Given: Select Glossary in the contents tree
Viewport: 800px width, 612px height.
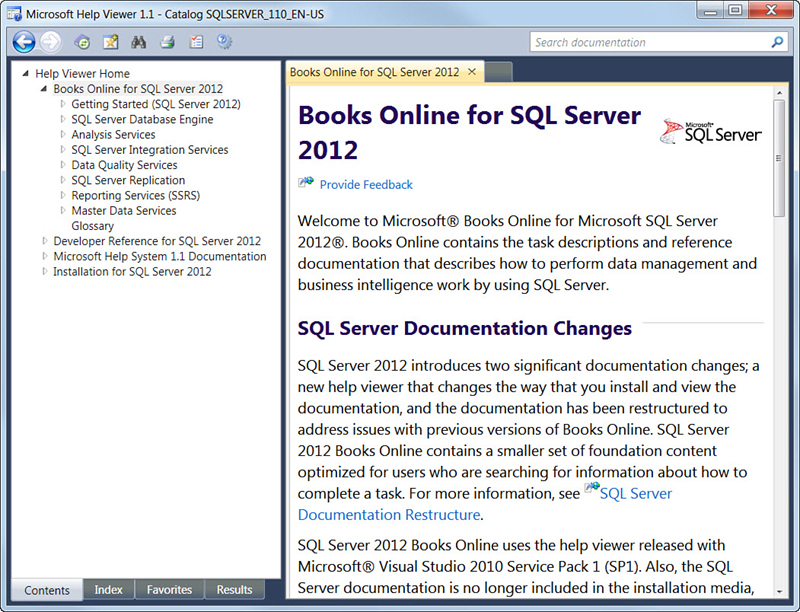Looking at the screenshot, I should pyautogui.click(x=92, y=227).
